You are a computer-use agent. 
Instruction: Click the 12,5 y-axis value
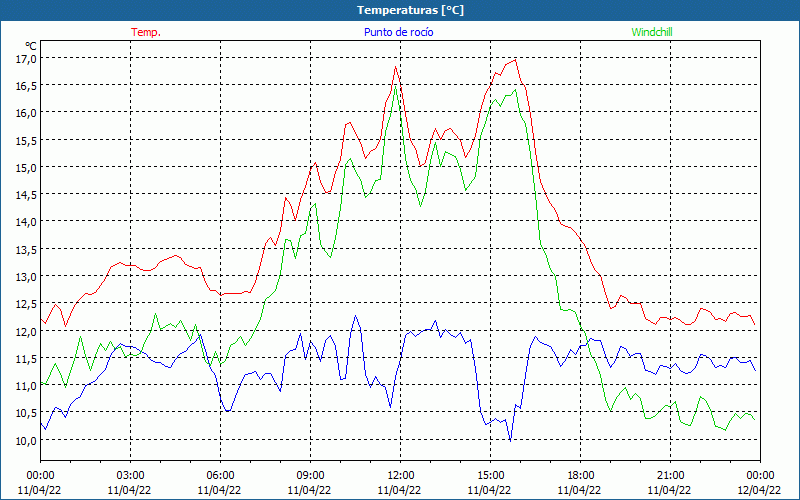tap(26, 304)
